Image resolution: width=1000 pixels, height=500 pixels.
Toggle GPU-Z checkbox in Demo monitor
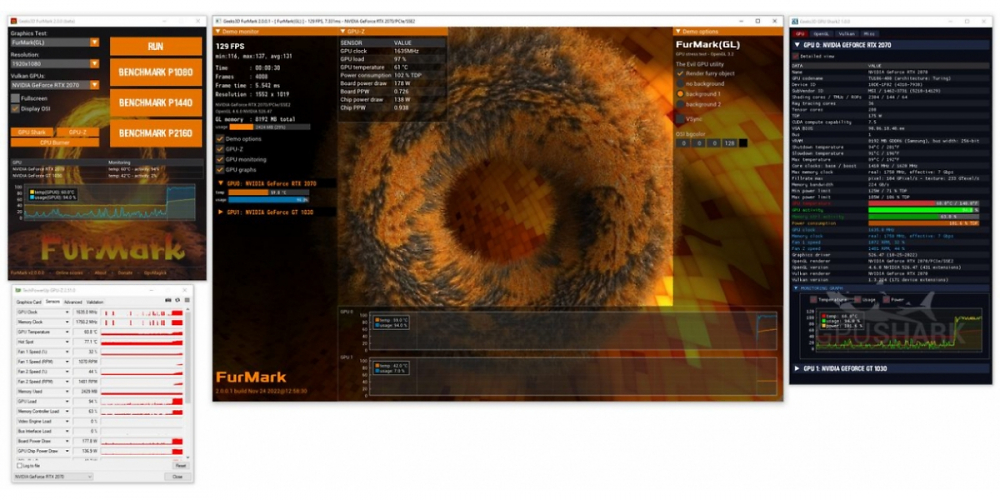coord(220,149)
